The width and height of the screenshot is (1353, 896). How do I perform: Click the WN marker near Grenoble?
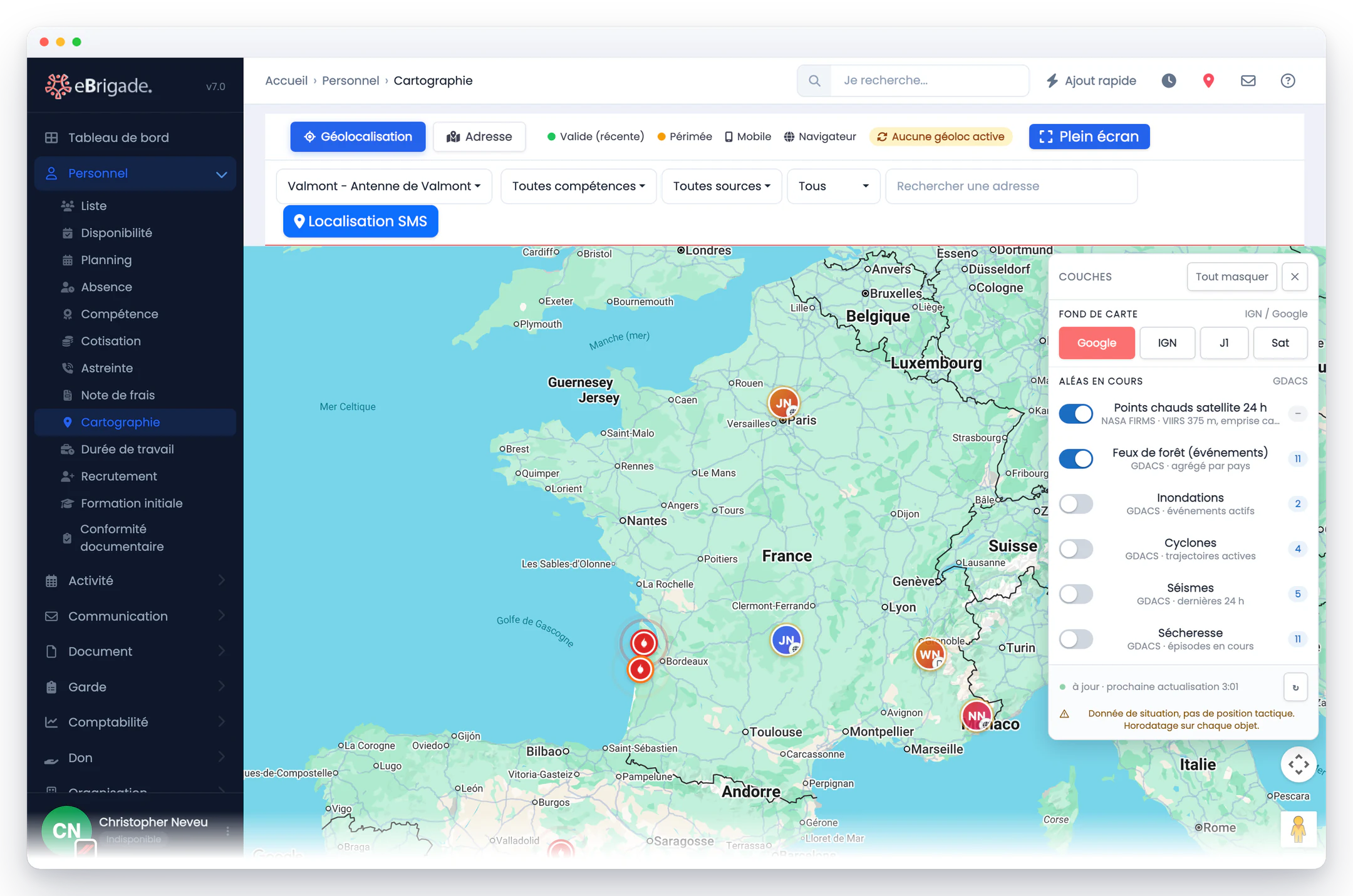click(930, 655)
